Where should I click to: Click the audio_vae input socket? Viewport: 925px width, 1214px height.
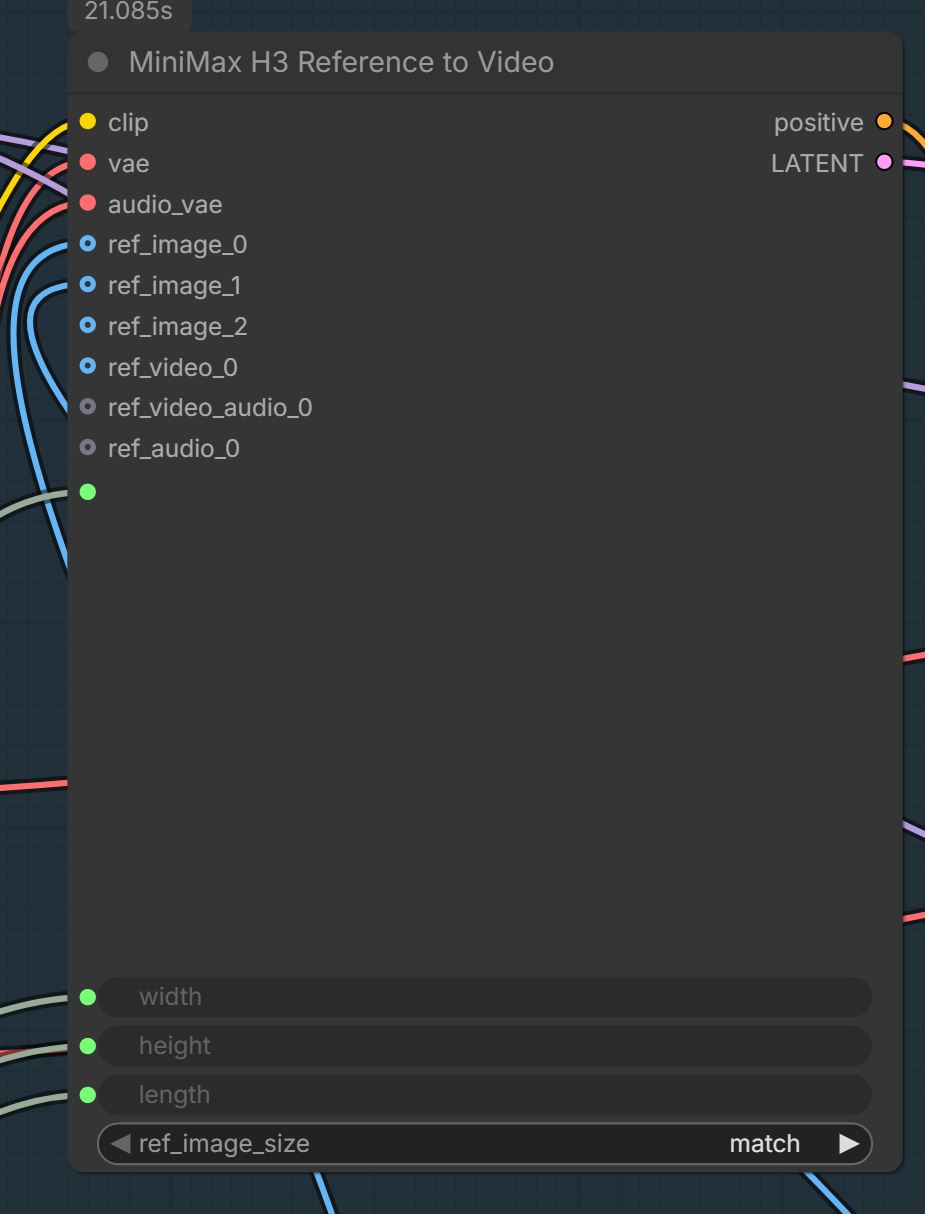click(x=88, y=204)
